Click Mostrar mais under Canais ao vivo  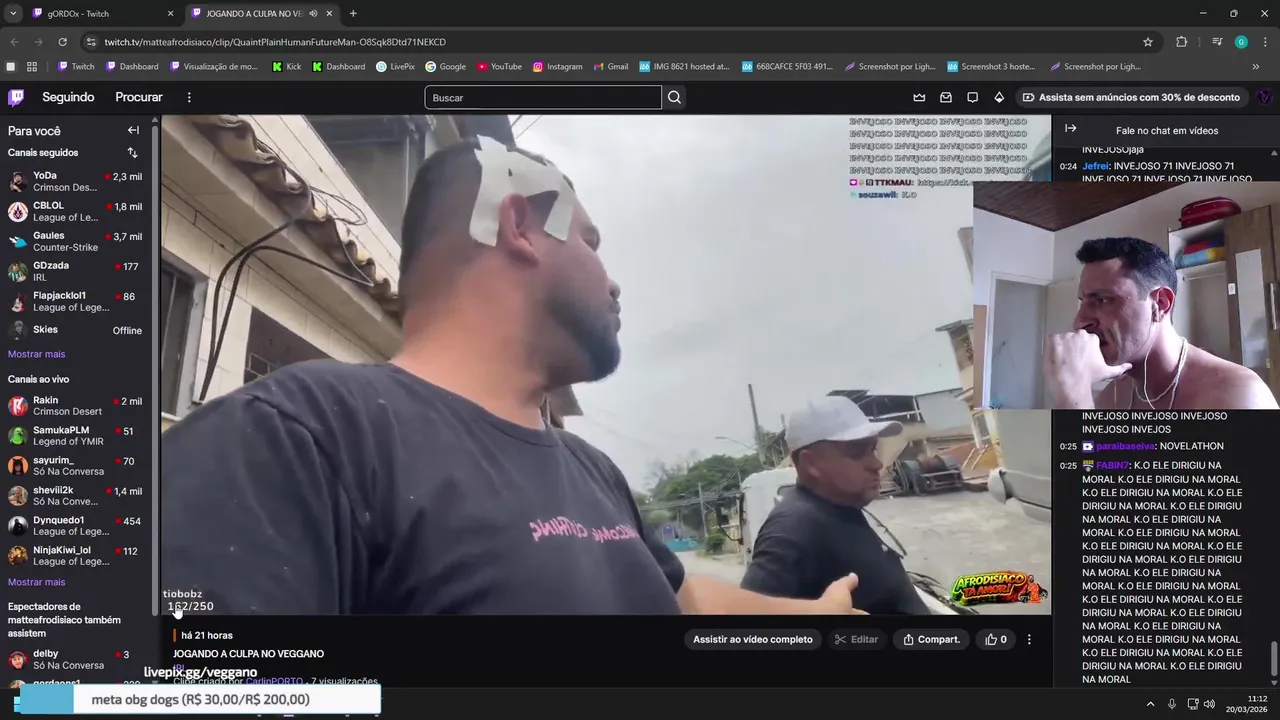click(x=36, y=582)
